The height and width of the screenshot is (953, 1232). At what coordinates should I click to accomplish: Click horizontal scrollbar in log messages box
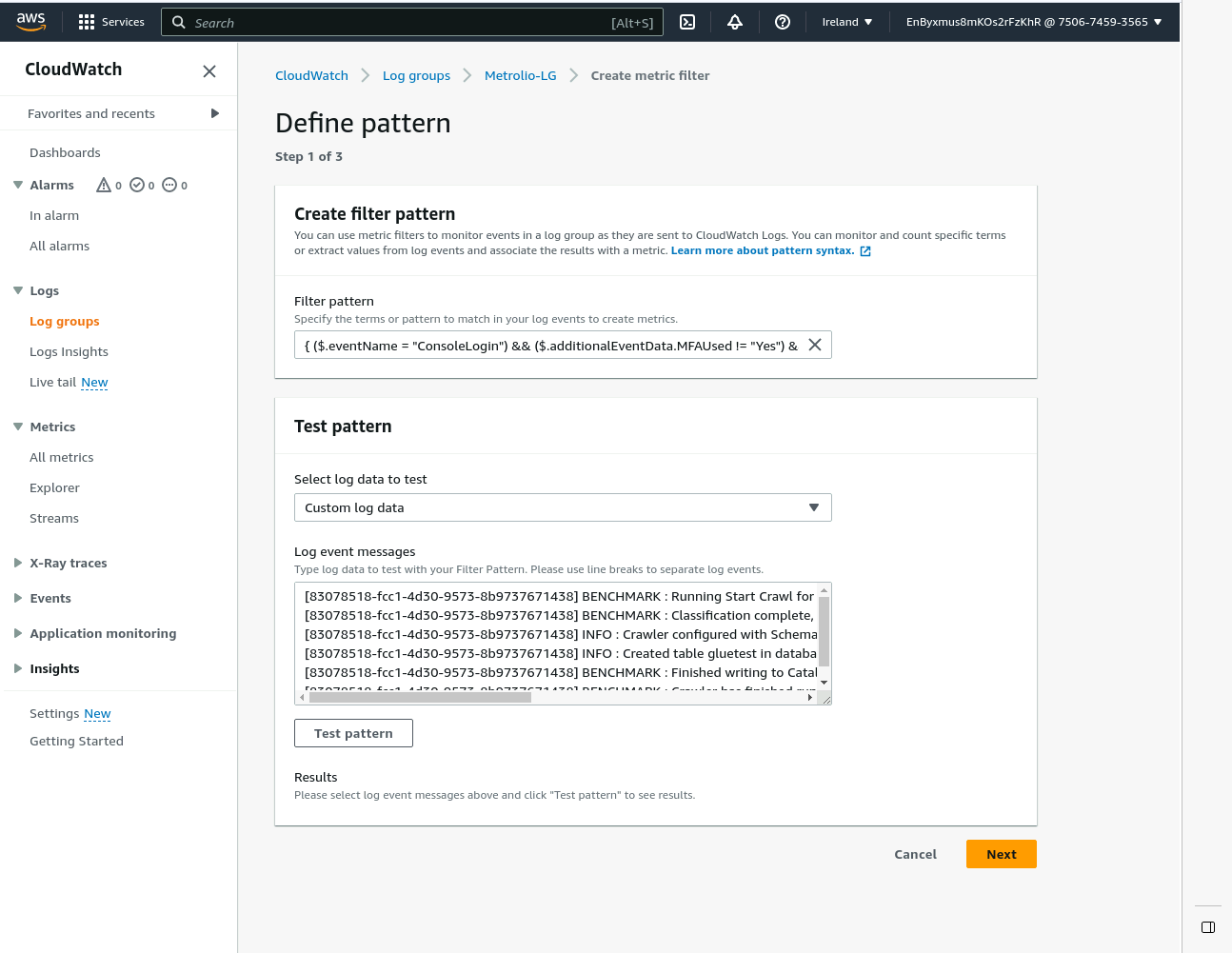[x=419, y=697]
